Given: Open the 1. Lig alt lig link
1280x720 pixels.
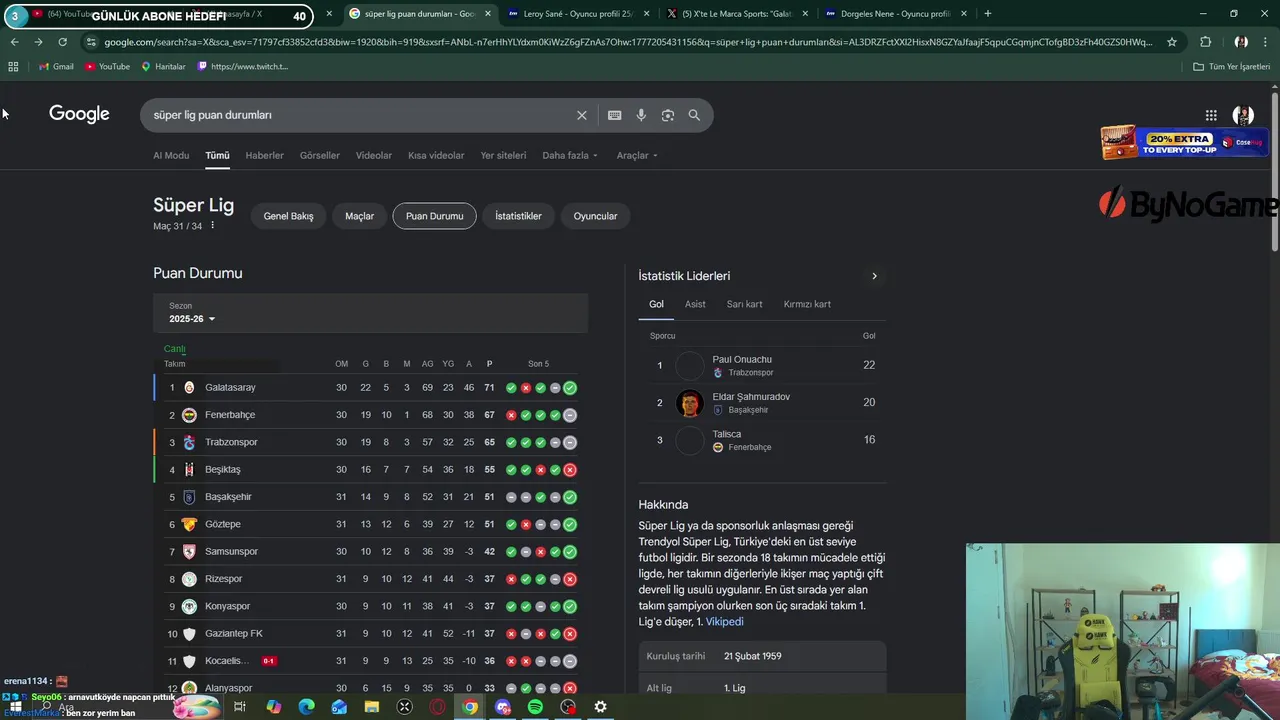Looking at the screenshot, I should tap(734, 688).
